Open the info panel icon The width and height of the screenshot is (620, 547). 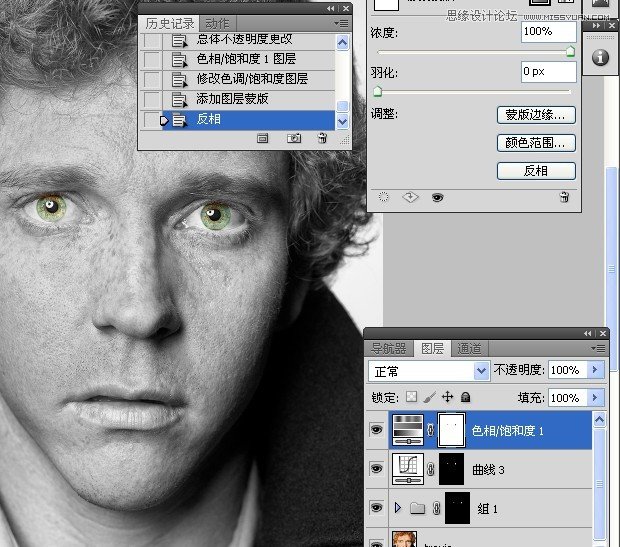tap(600, 57)
